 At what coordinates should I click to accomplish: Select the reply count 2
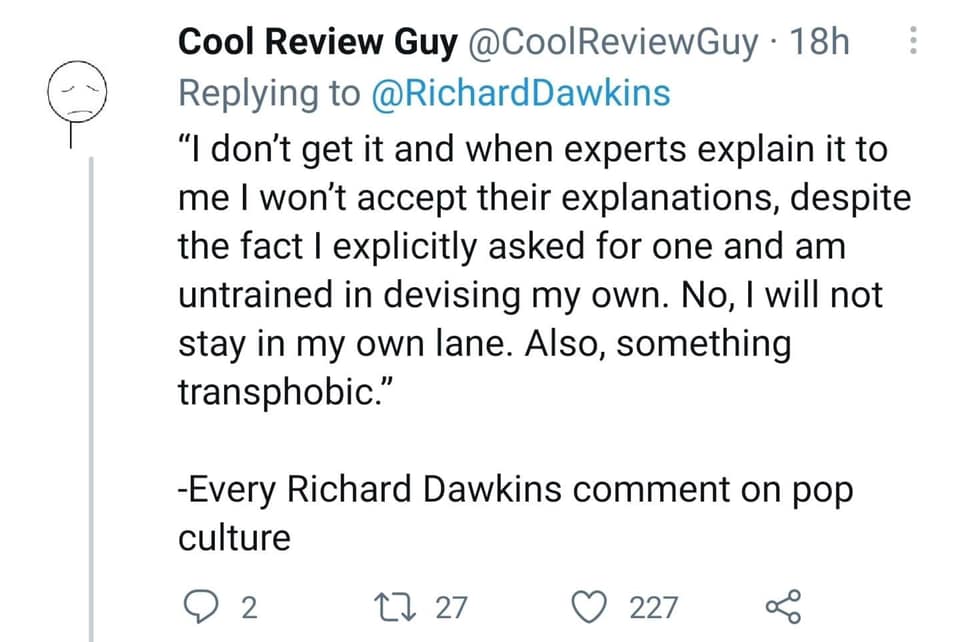coord(249,608)
